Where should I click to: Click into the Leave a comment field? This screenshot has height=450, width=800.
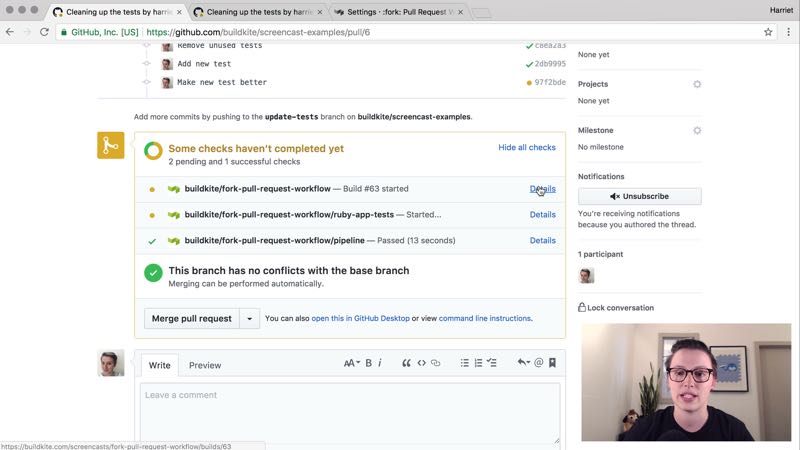coord(350,412)
